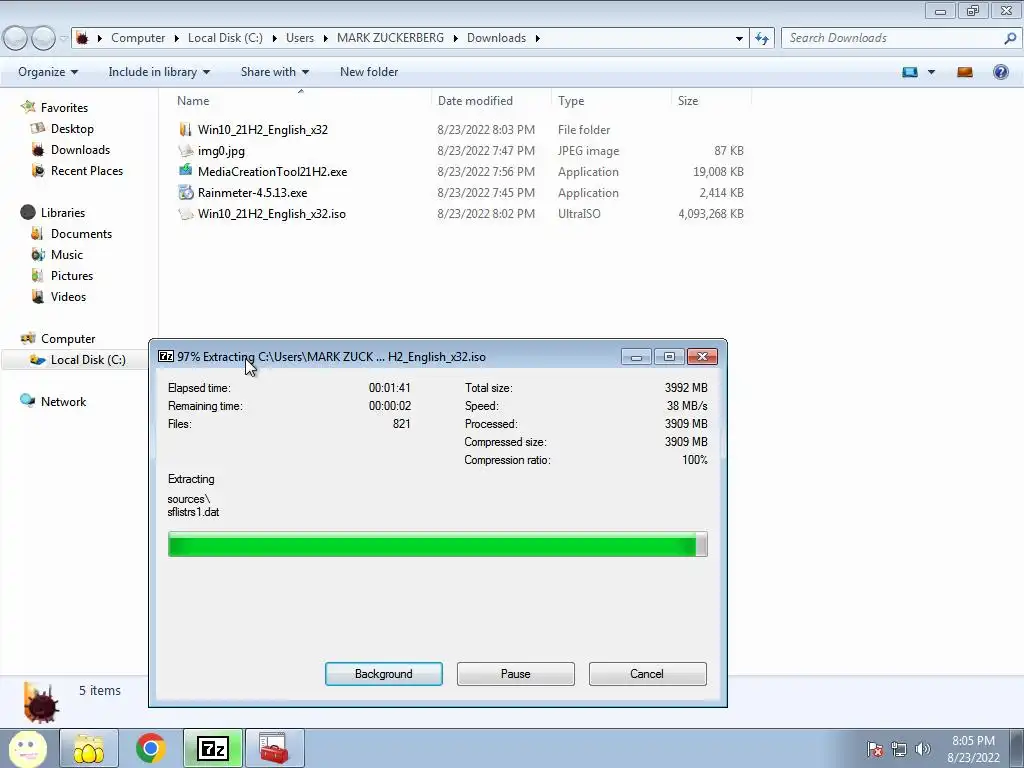This screenshot has width=1024, height=768.
Task: Expand the arrow after Computer breadcrumb
Action: tap(176, 38)
